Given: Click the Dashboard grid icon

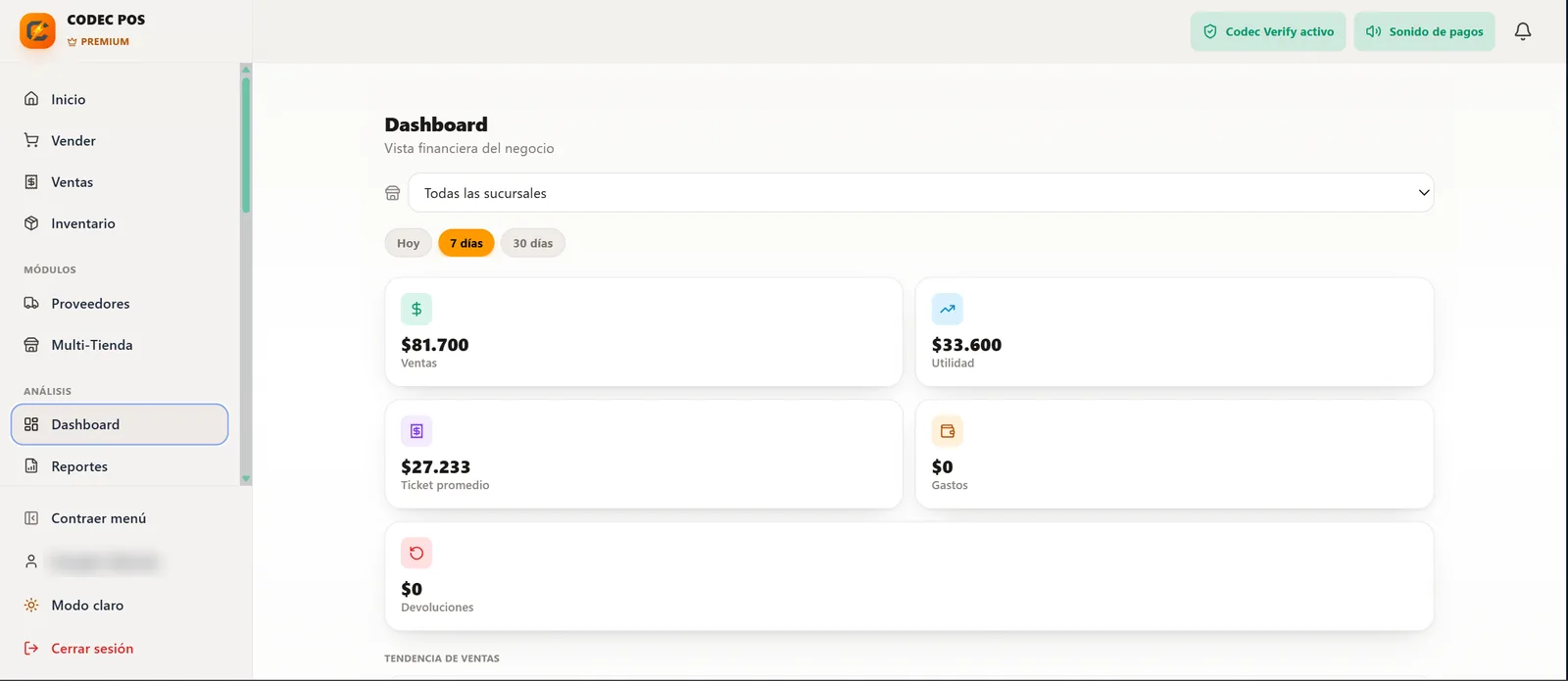Looking at the screenshot, I should pos(31,424).
